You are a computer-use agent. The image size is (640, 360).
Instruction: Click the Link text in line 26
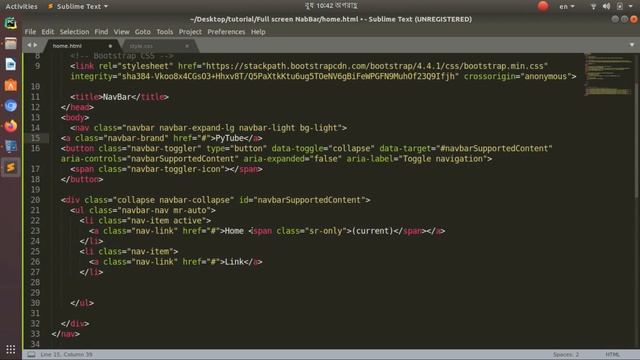click(234, 262)
